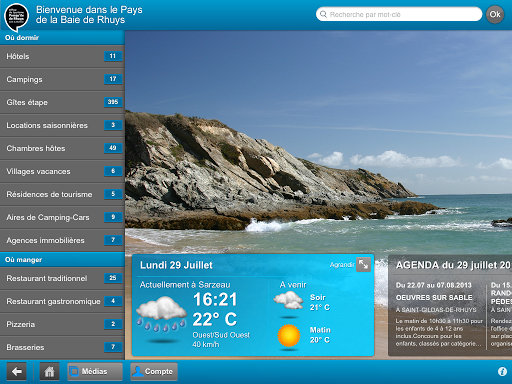
Task: Select the Pizzeria category
Action: coord(62,324)
